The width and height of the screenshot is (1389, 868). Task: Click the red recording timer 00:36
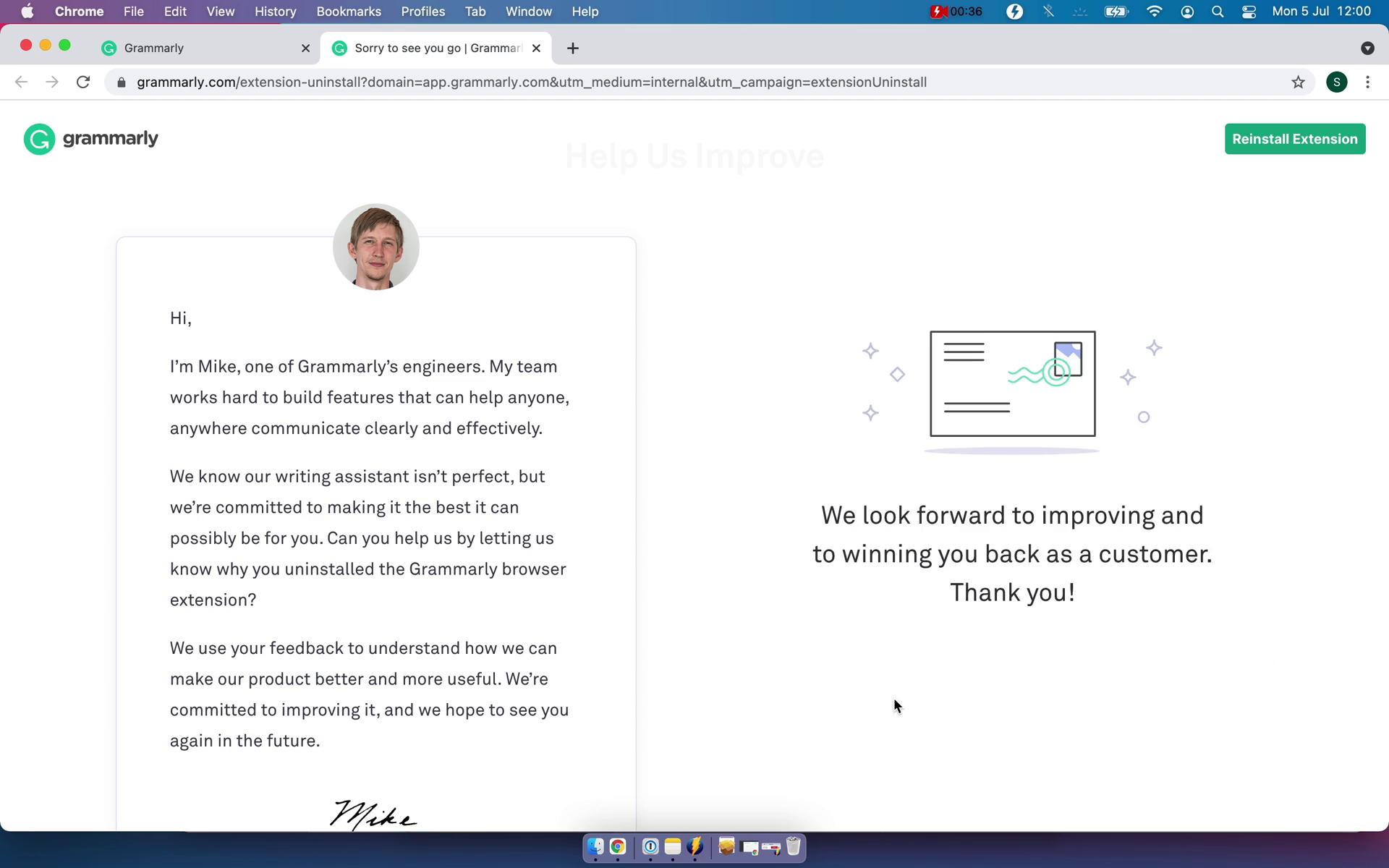click(x=956, y=12)
